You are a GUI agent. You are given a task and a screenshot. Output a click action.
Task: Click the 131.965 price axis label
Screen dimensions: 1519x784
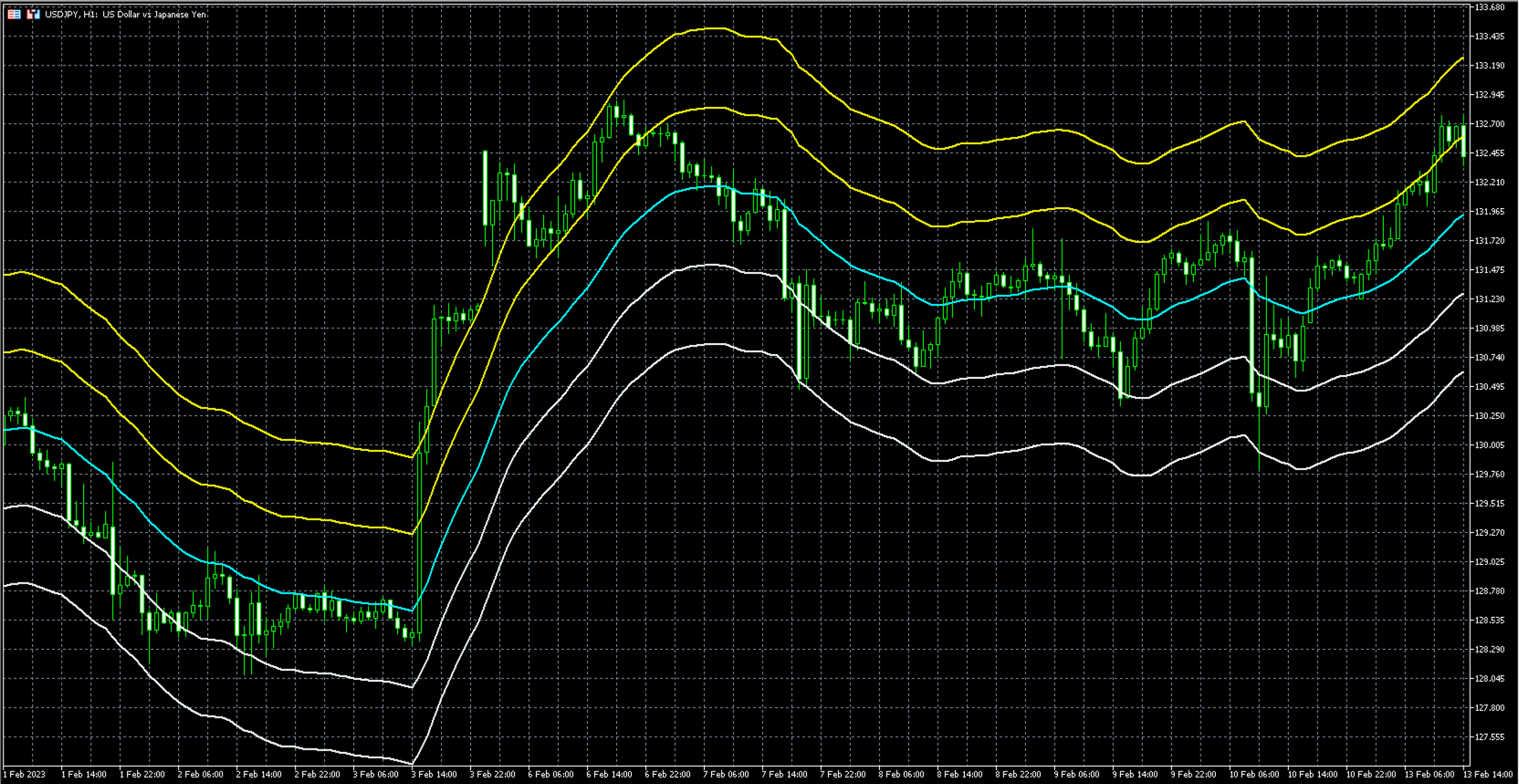[x=1490, y=212]
